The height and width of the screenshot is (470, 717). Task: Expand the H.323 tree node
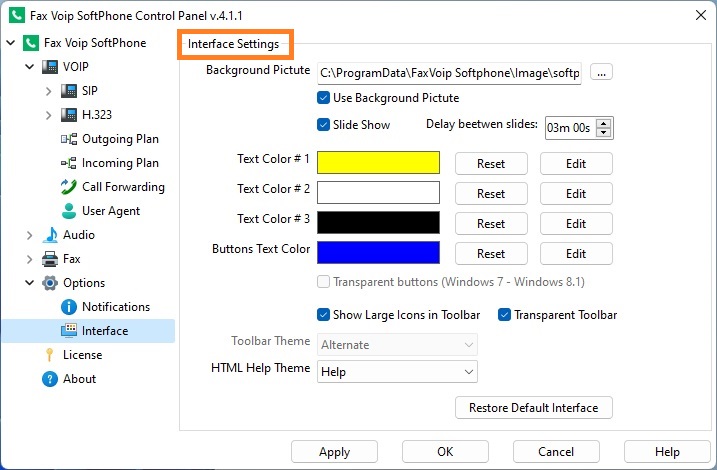click(x=48, y=115)
